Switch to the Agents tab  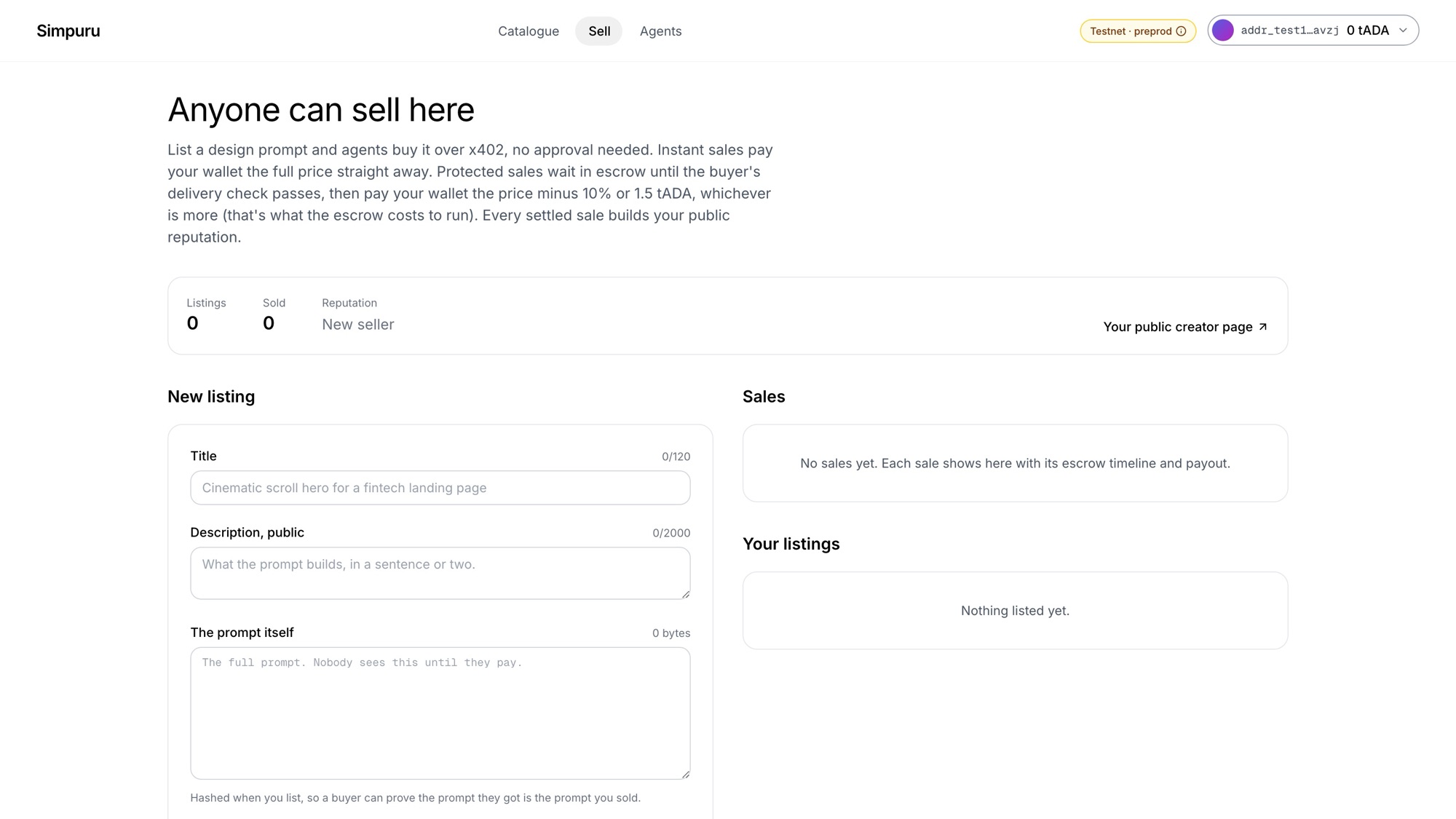[x=660, y=31]
